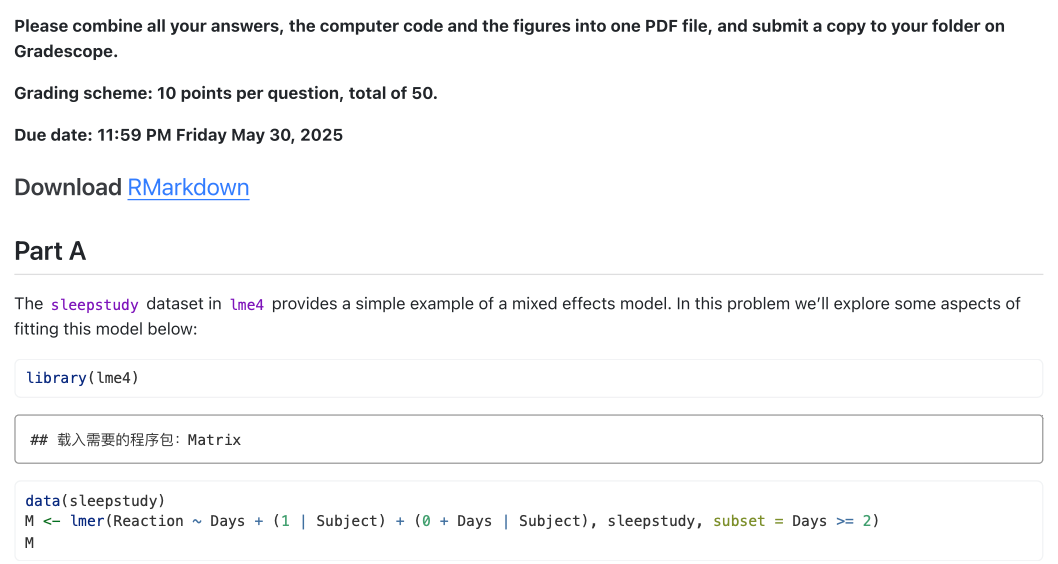The height and width of the screenshot is (564, 1058).
Task: Click the data(sleepstudy) code line
Action: (x=95, y=501)
